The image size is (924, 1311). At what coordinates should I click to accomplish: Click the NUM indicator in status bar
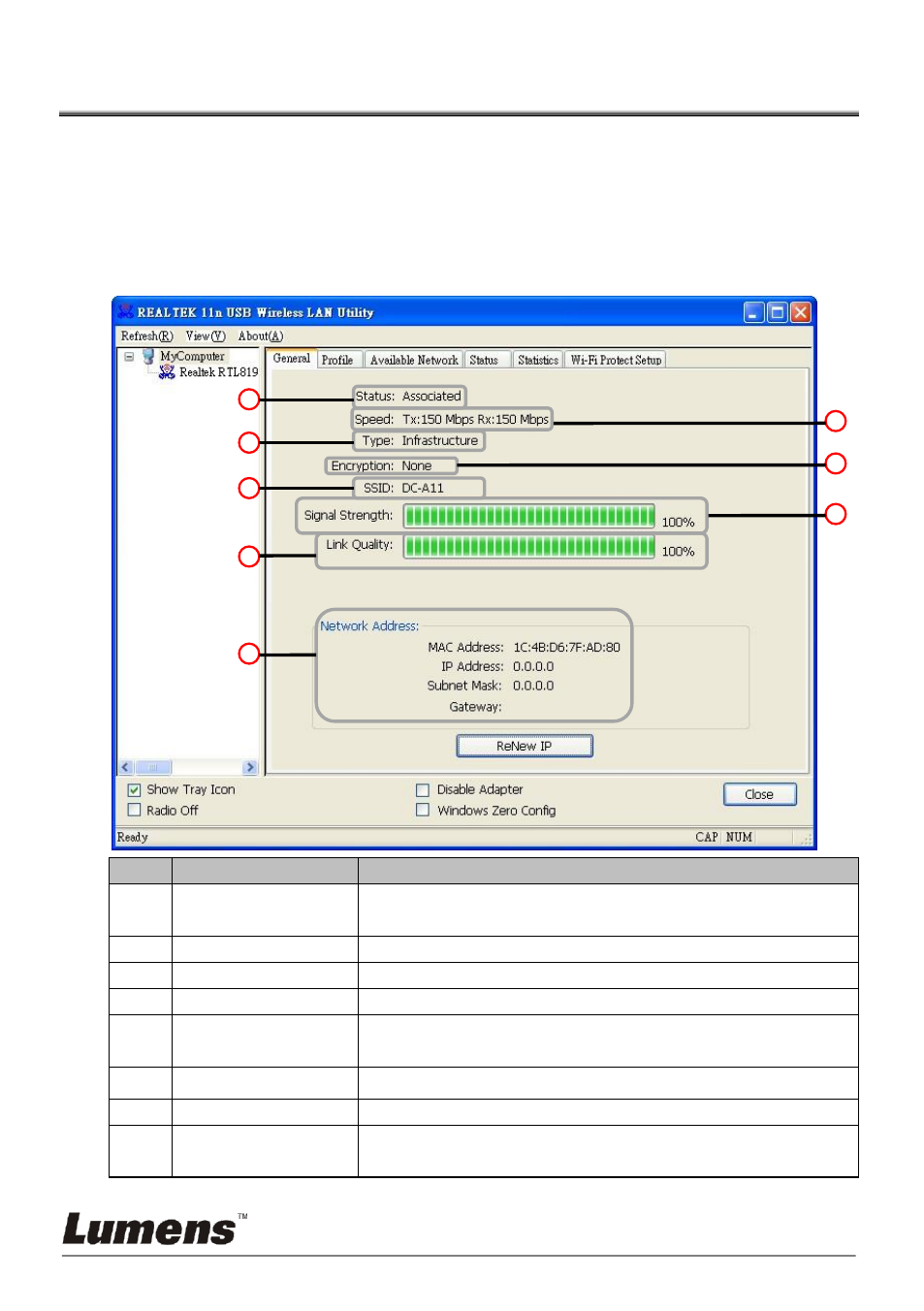coord(740,837)
